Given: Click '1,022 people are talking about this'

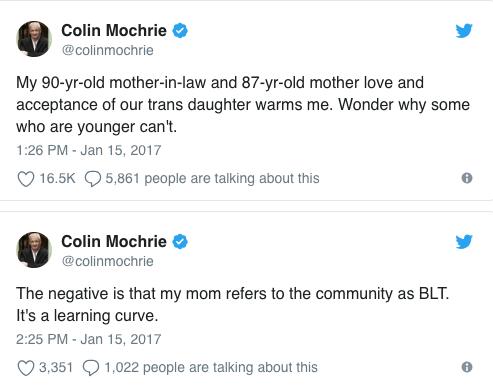Looking at the screenshot, I should pos(211,367).
